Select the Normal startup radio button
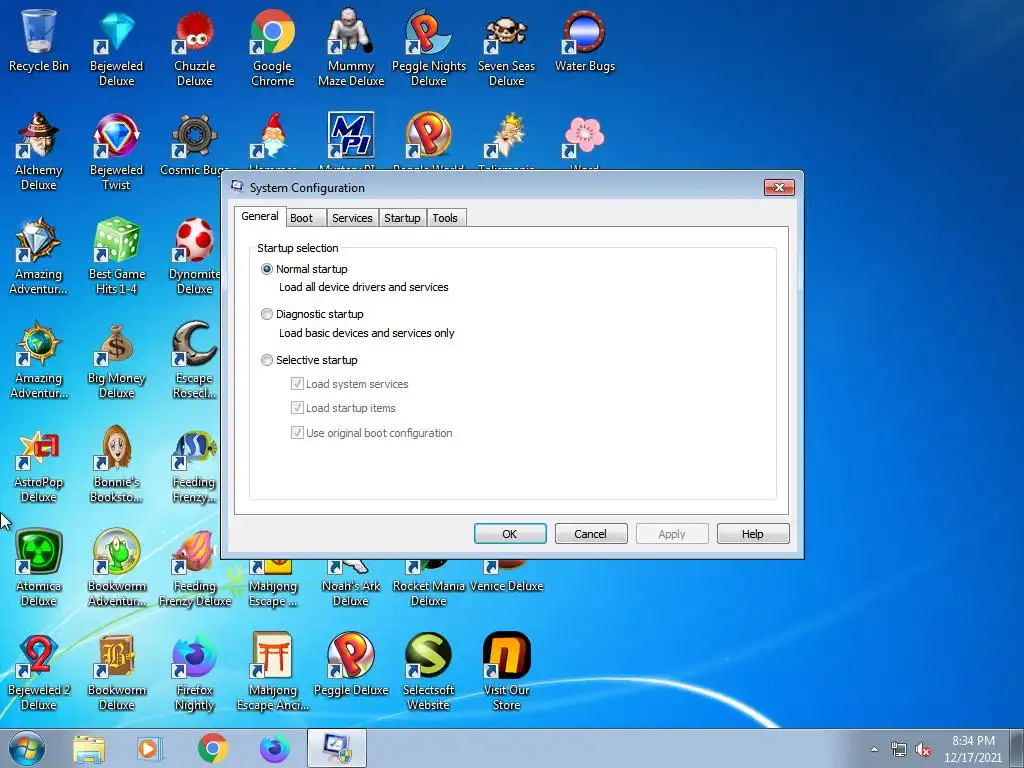Viewport: 1024px width, 768px height. (266, 269)
